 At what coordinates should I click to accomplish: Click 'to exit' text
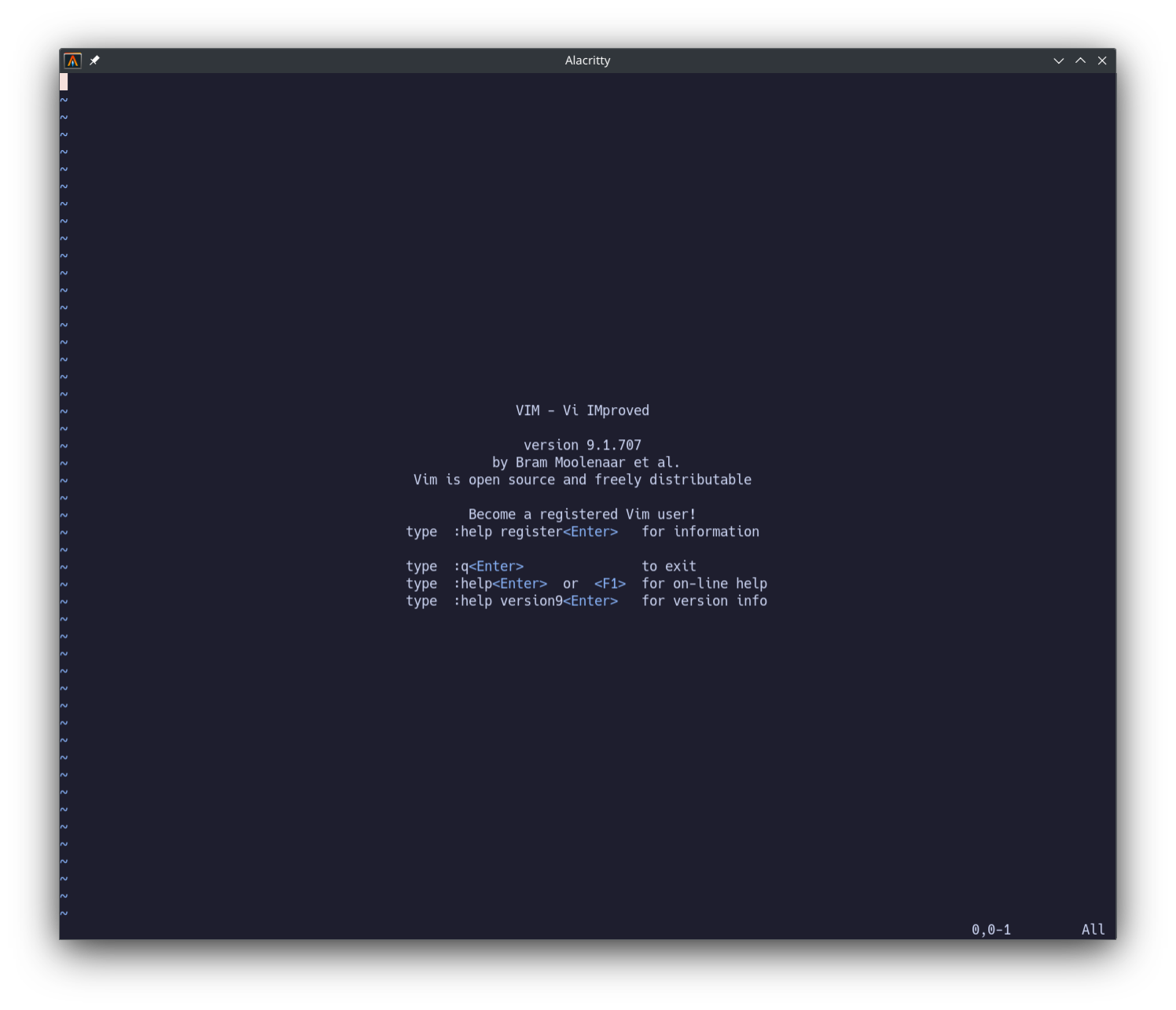[669, 566]
